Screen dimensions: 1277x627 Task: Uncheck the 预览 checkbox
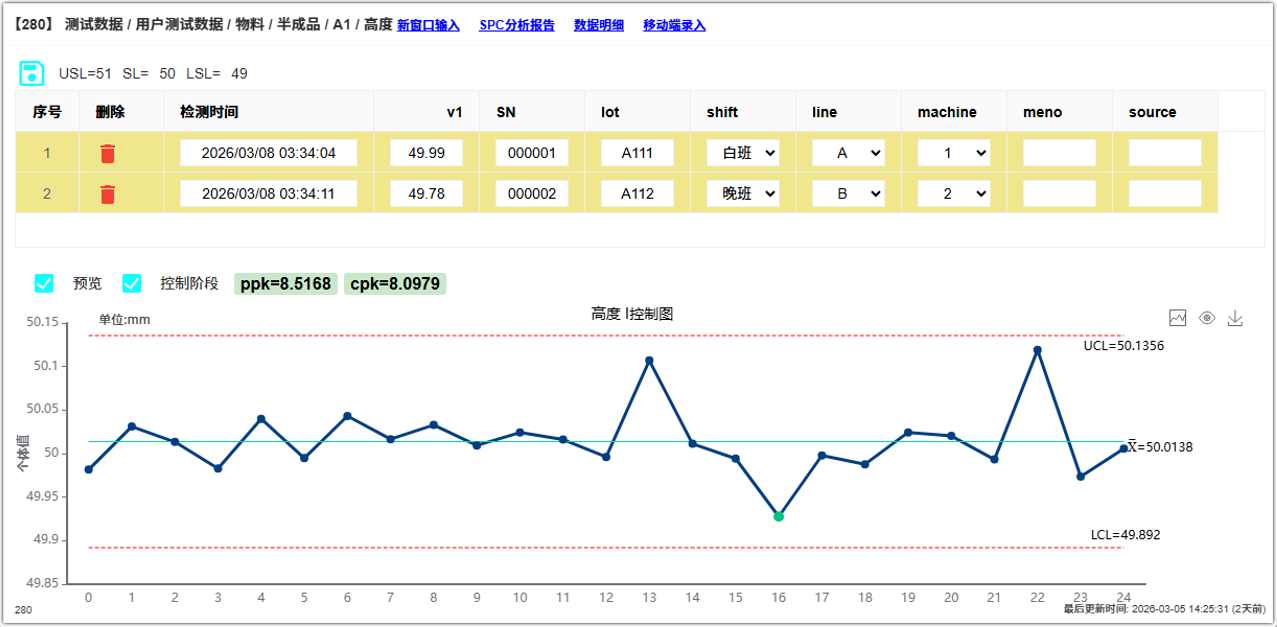tap(44, 283)
